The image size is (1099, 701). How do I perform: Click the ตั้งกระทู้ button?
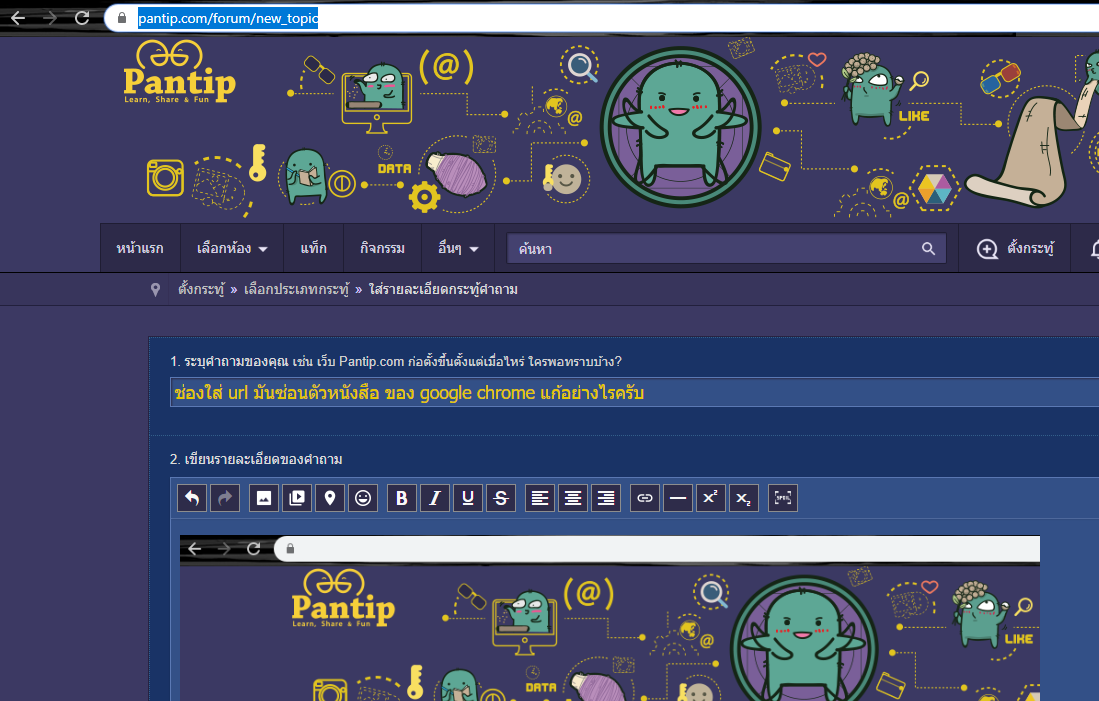(1015, 248)
